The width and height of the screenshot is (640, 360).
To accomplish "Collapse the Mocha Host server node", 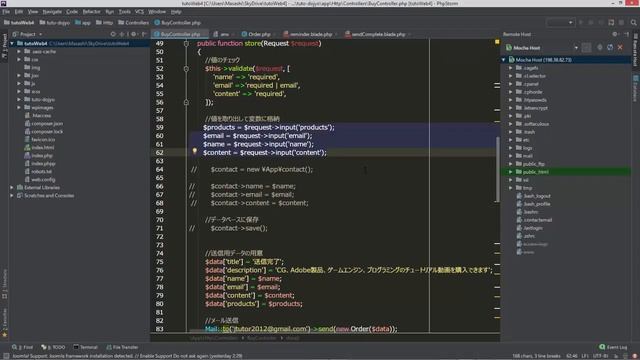I will [x=504, y=60].
